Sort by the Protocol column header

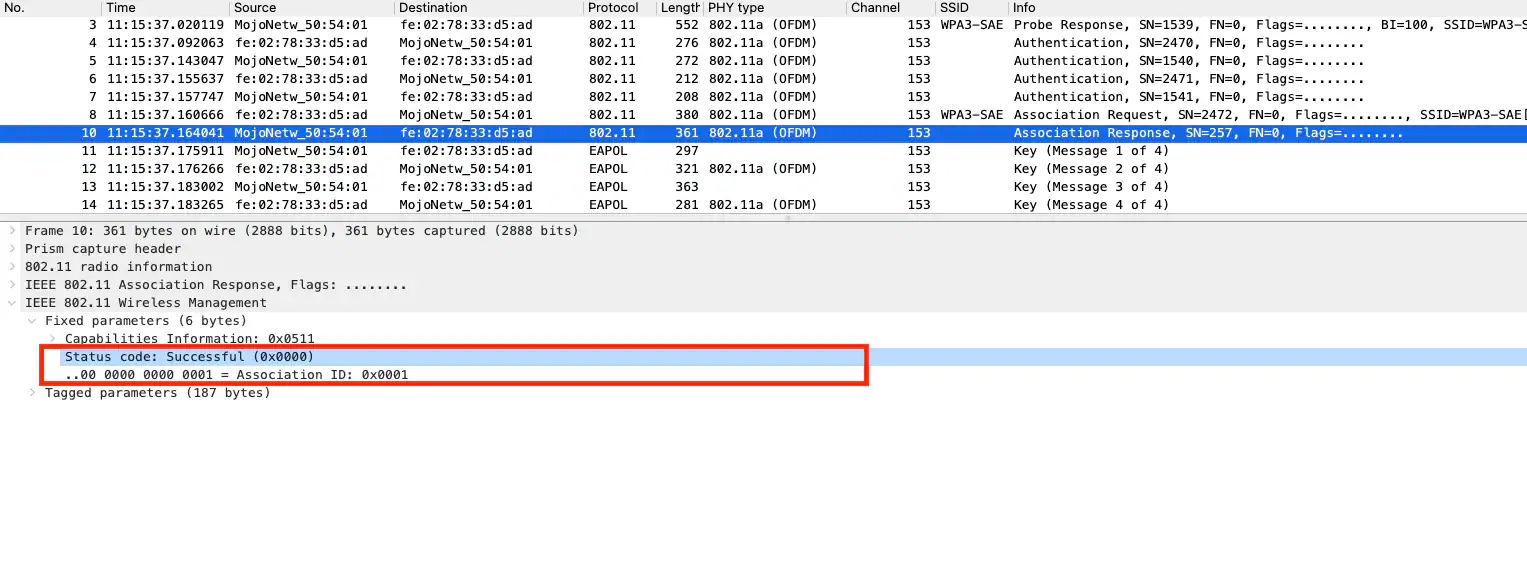pyautogui.click(x=613, y=8)
